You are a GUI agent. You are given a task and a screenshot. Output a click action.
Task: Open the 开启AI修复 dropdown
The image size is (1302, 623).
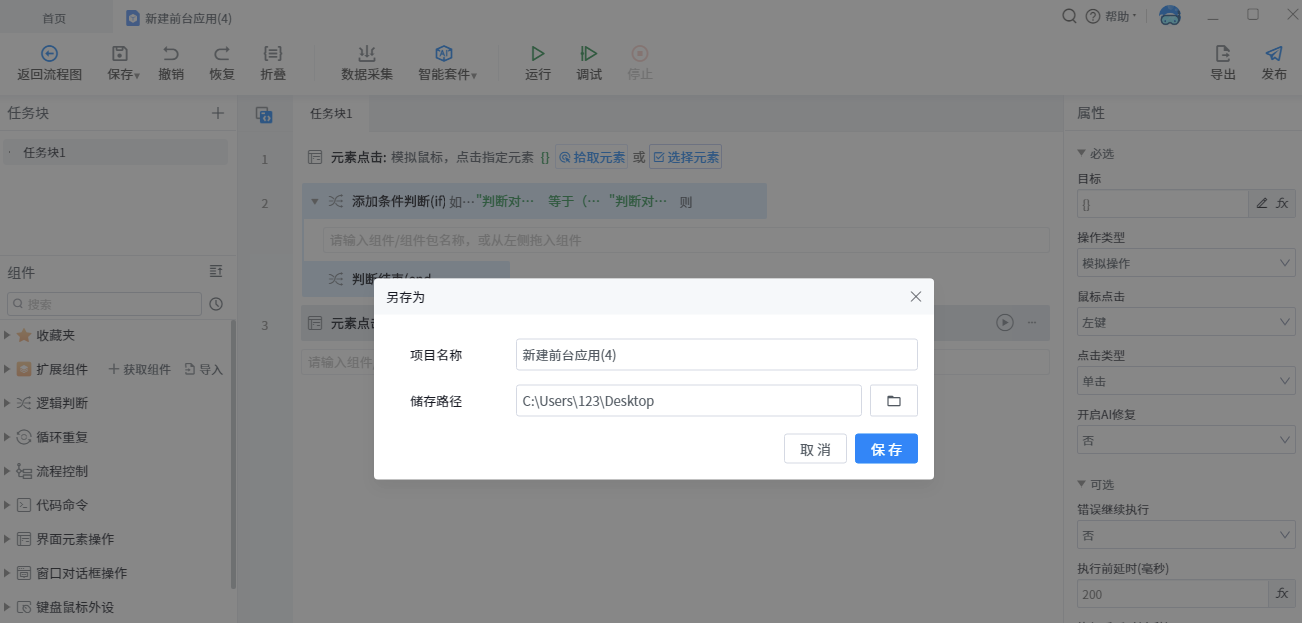[x=1186, y=440]
